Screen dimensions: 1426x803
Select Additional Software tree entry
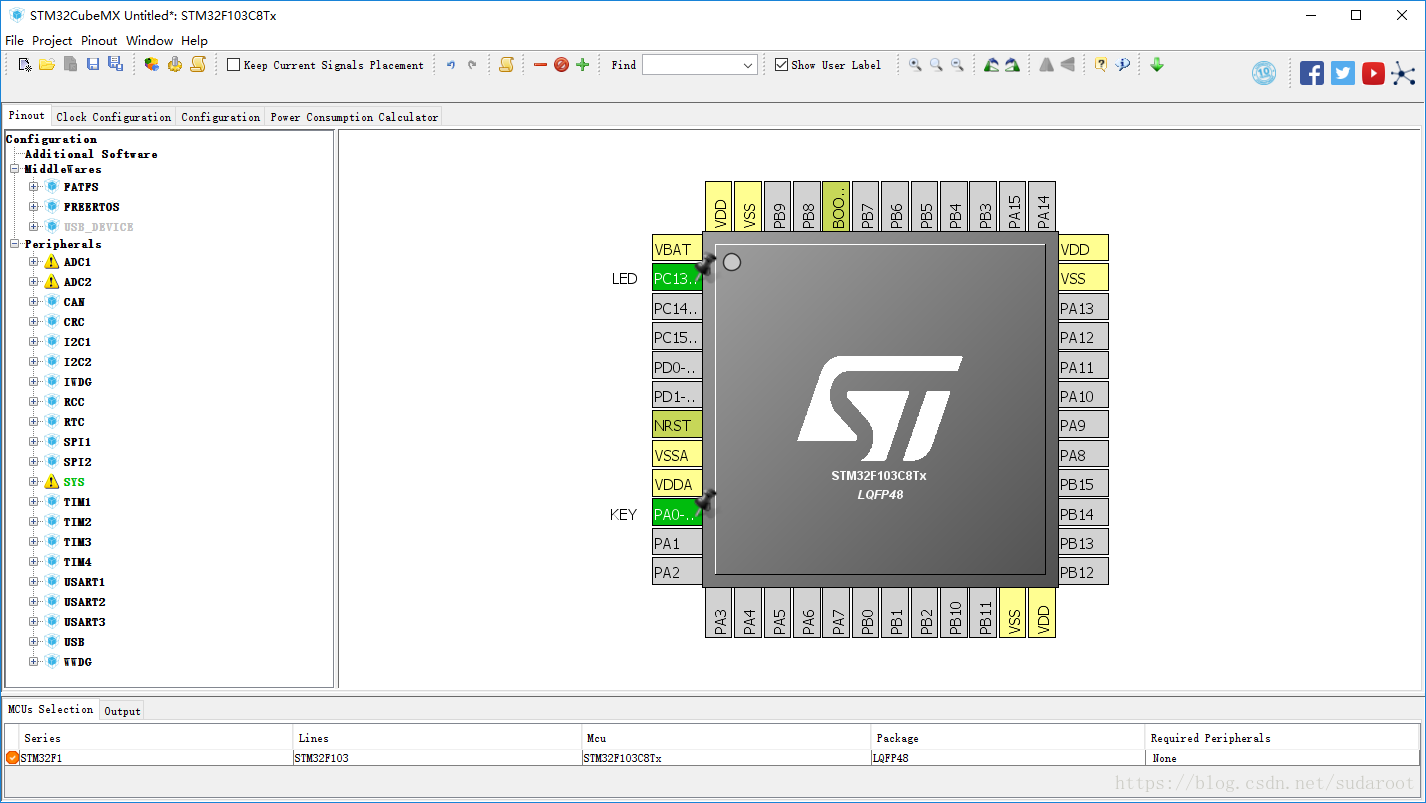point(91,154)
